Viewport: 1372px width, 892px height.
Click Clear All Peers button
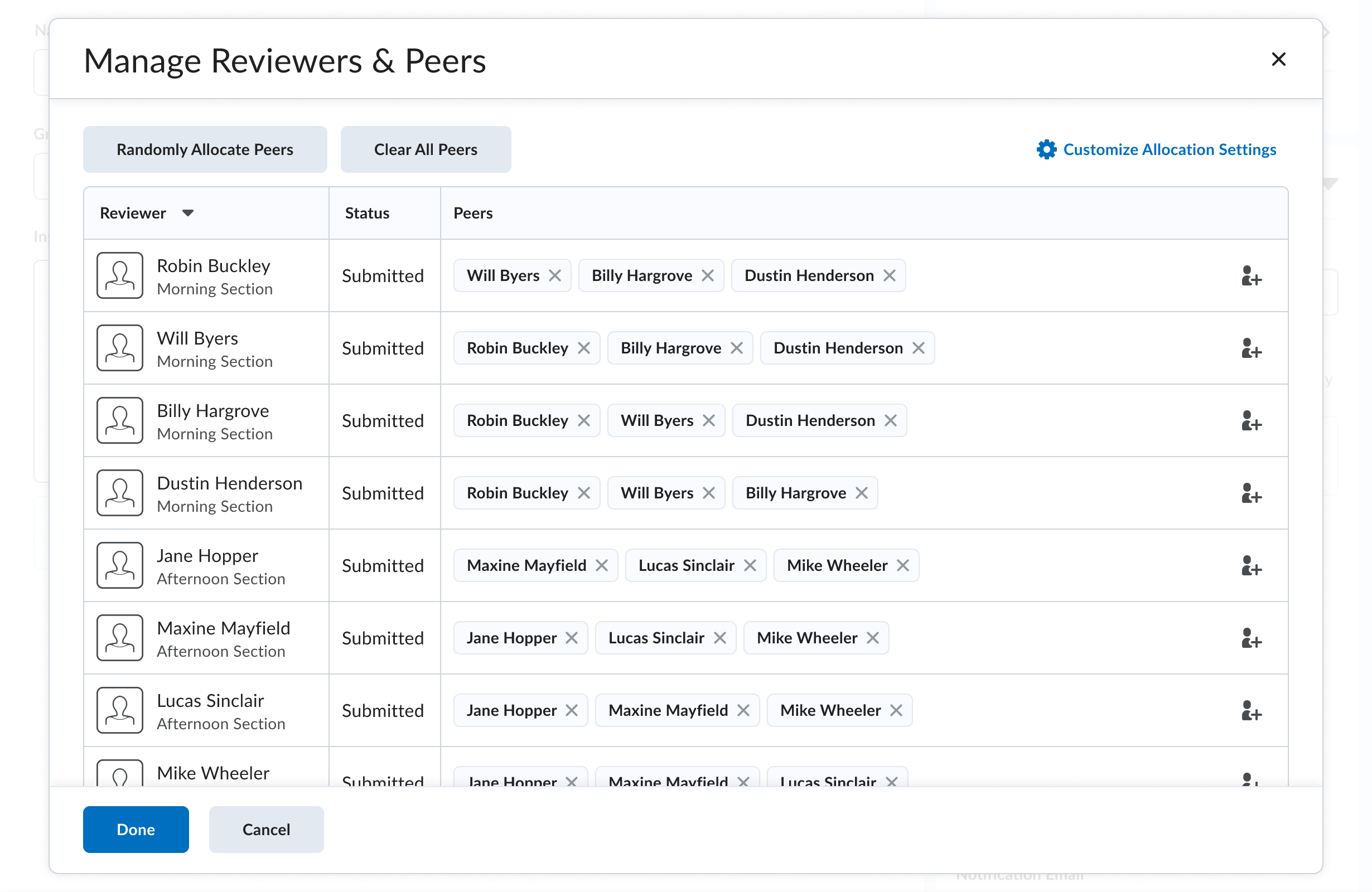[426, 149]
